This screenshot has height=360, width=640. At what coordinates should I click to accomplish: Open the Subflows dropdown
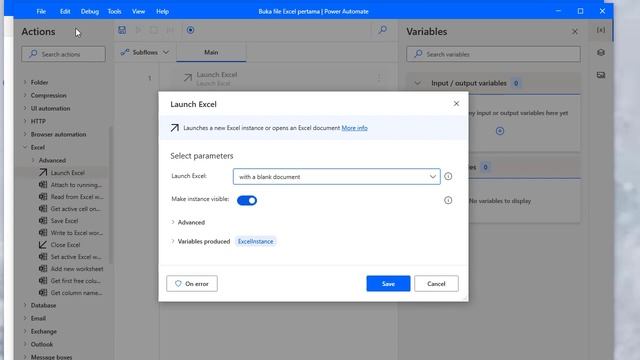pyautogui.click(x=145, y=52)
